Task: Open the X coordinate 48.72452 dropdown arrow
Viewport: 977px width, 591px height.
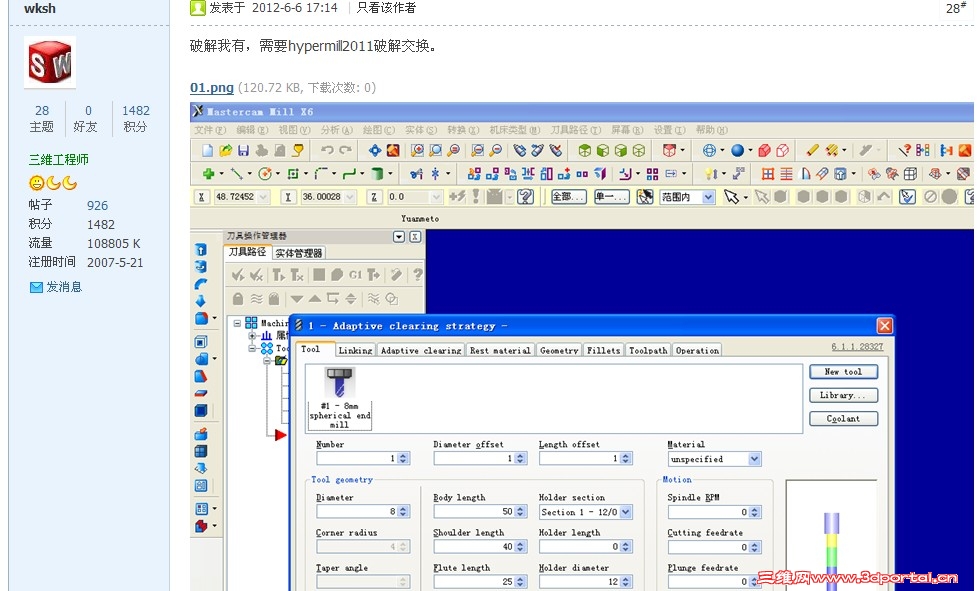Action: pos(263,197)
